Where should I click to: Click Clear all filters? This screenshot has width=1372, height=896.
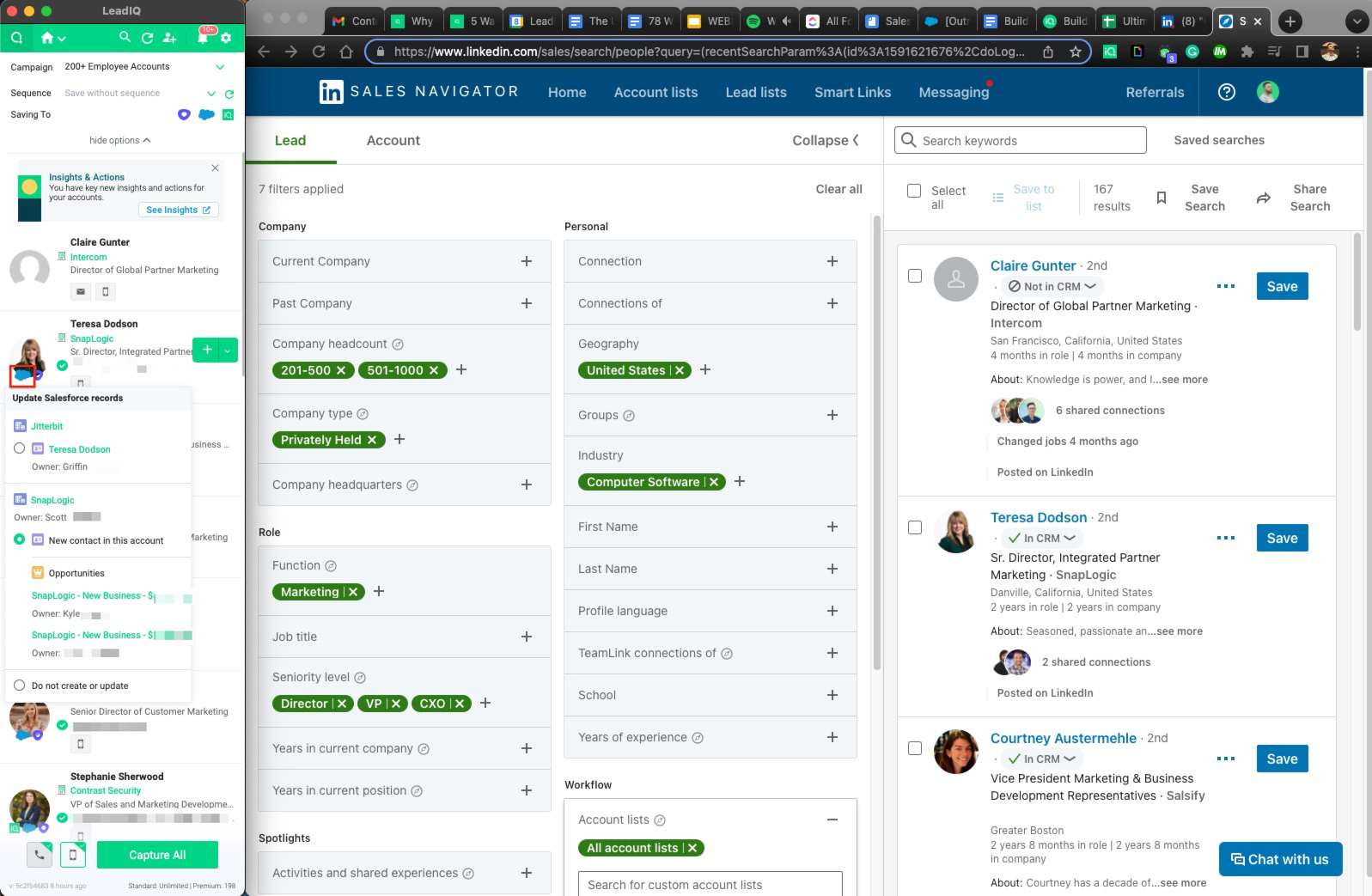tap(838, 189)
